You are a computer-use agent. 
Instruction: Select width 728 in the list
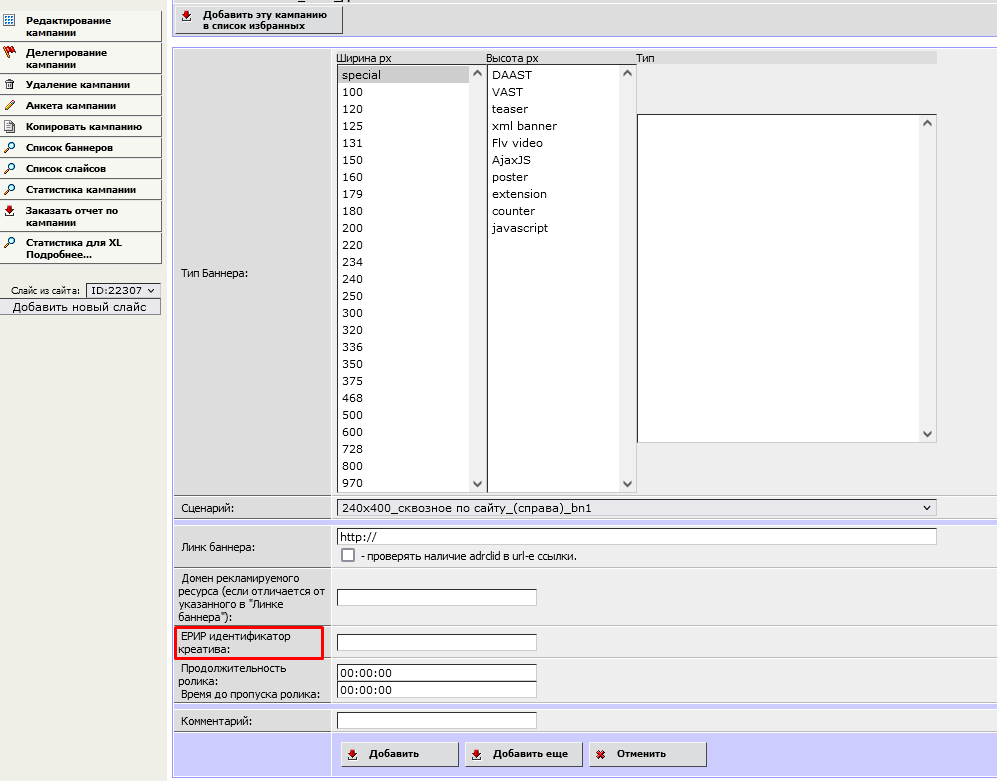[x=404, y=449]
